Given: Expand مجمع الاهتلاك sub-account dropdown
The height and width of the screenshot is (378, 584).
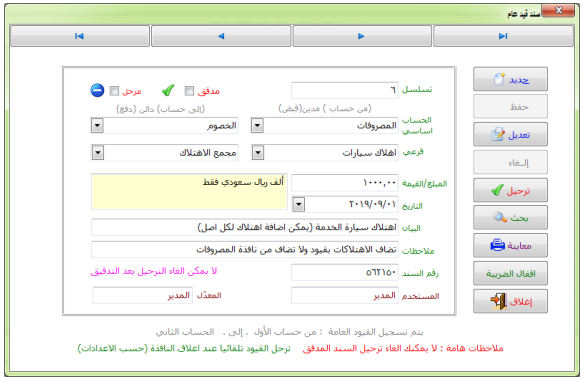Looking at the screenshot, I should click(98, 153).
